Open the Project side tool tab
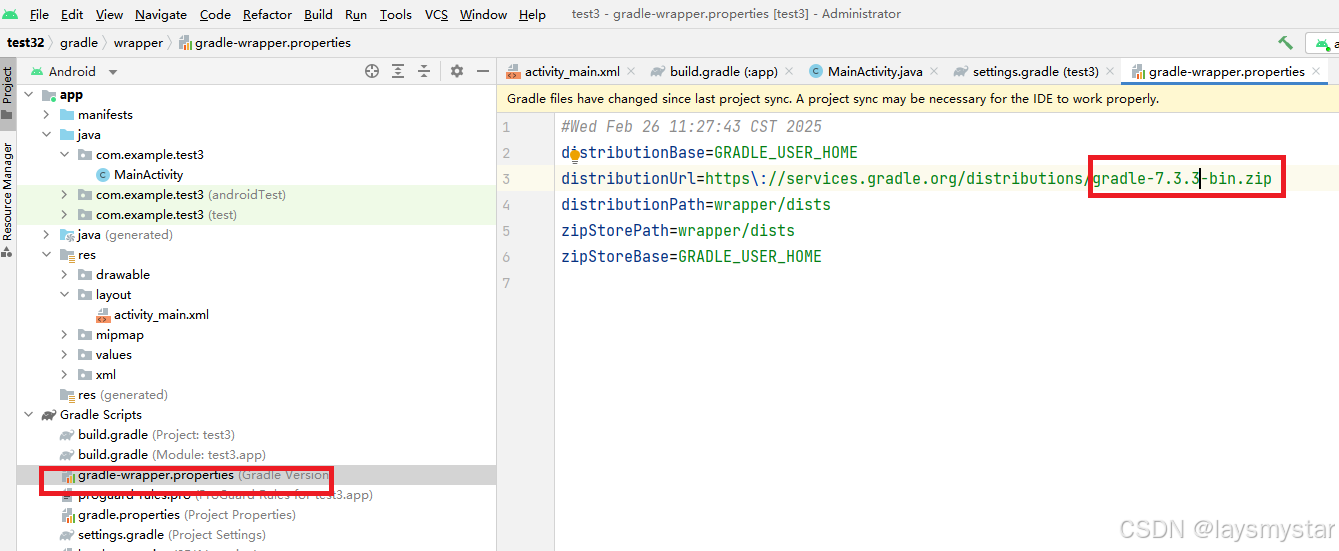 (7, 92)
